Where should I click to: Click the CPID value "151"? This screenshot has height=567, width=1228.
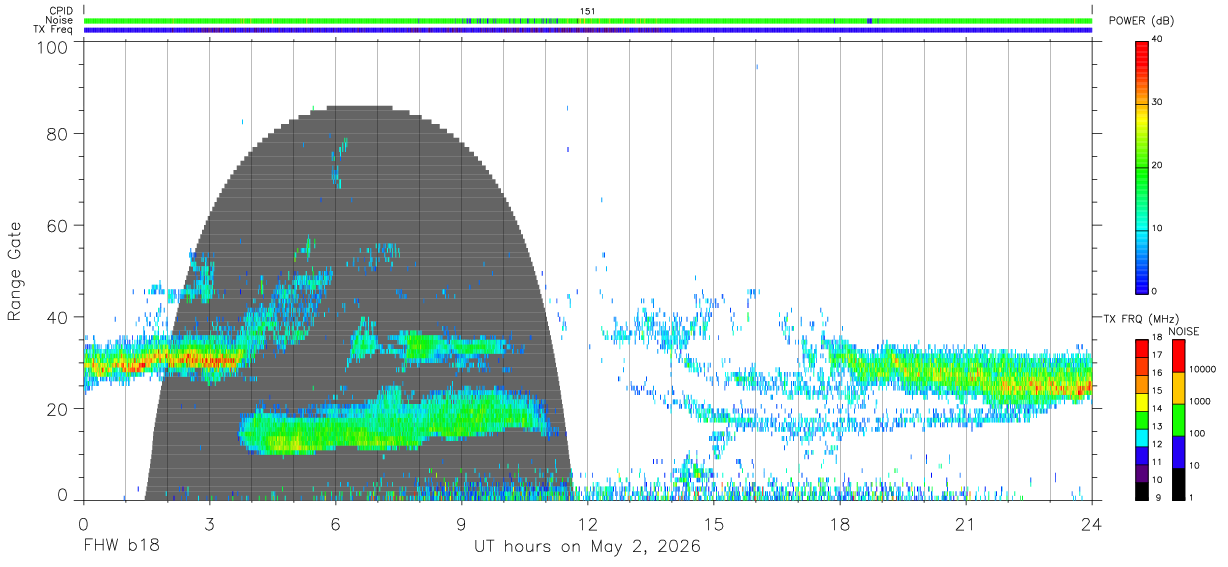(588, 11)
